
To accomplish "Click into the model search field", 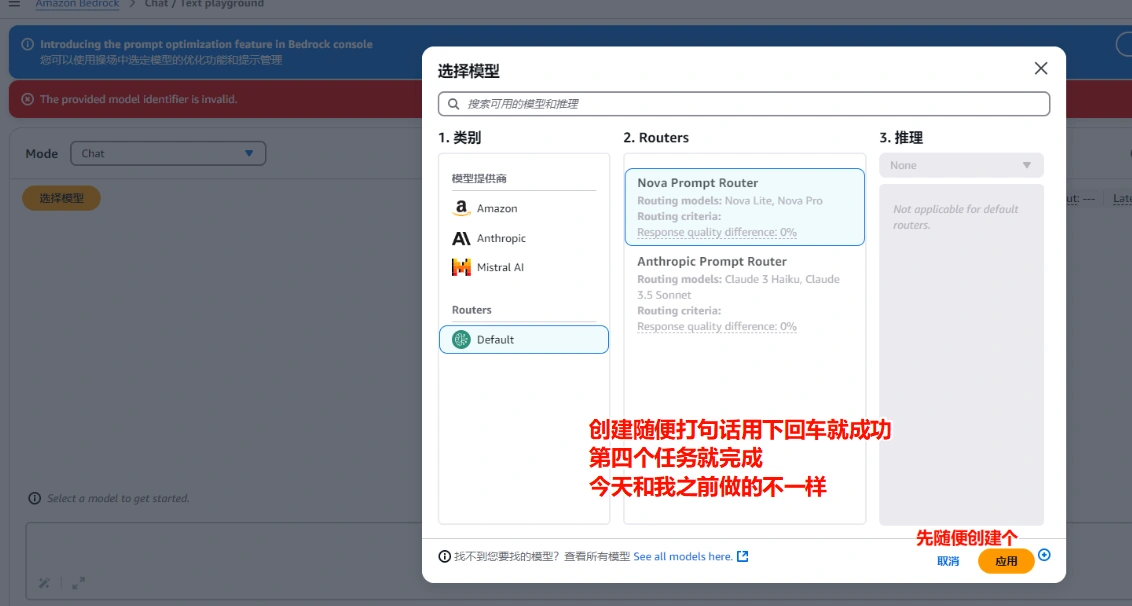I will click(x=750, y=104).
